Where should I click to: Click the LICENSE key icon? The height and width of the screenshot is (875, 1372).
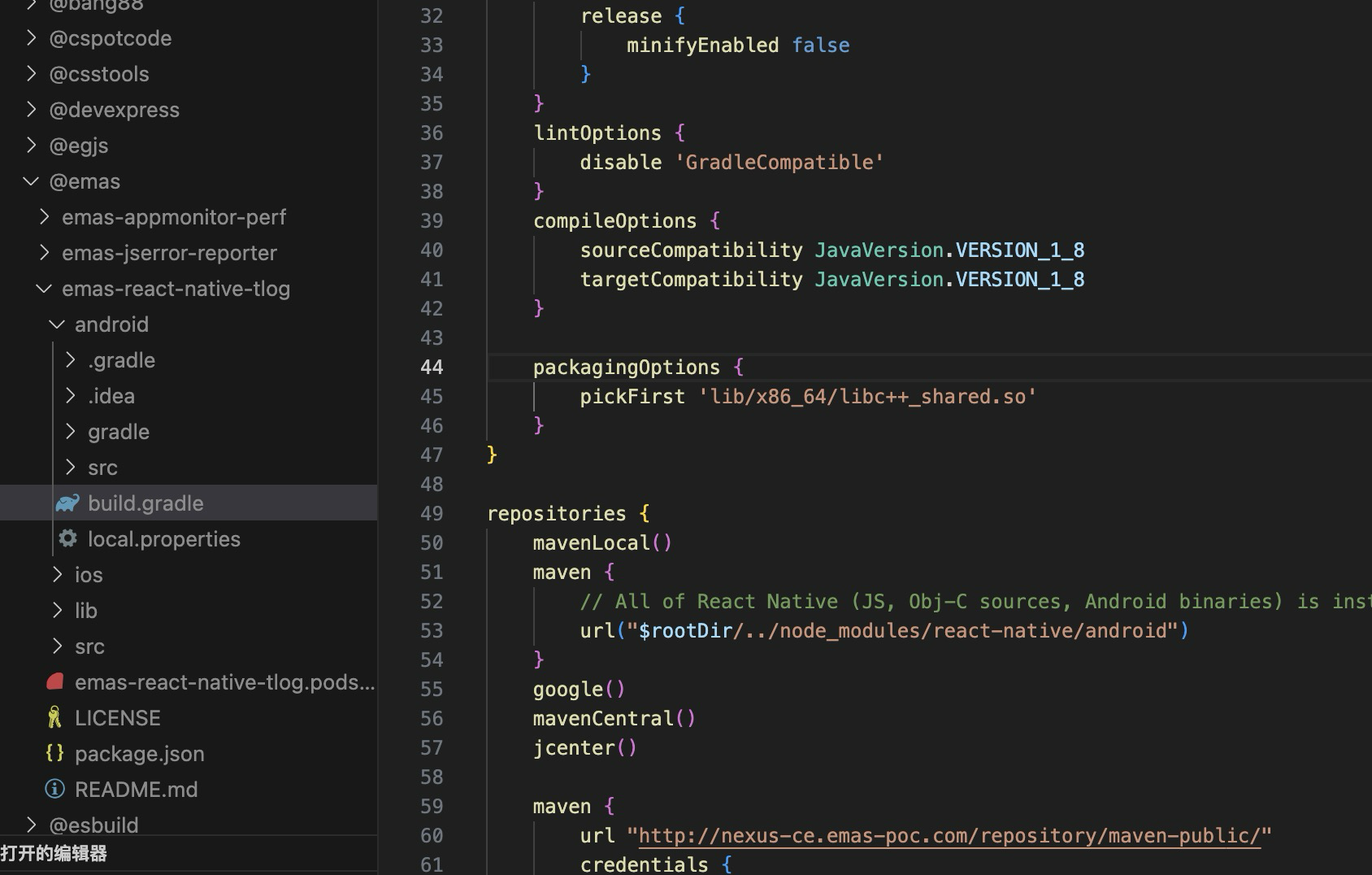point(54,717)
